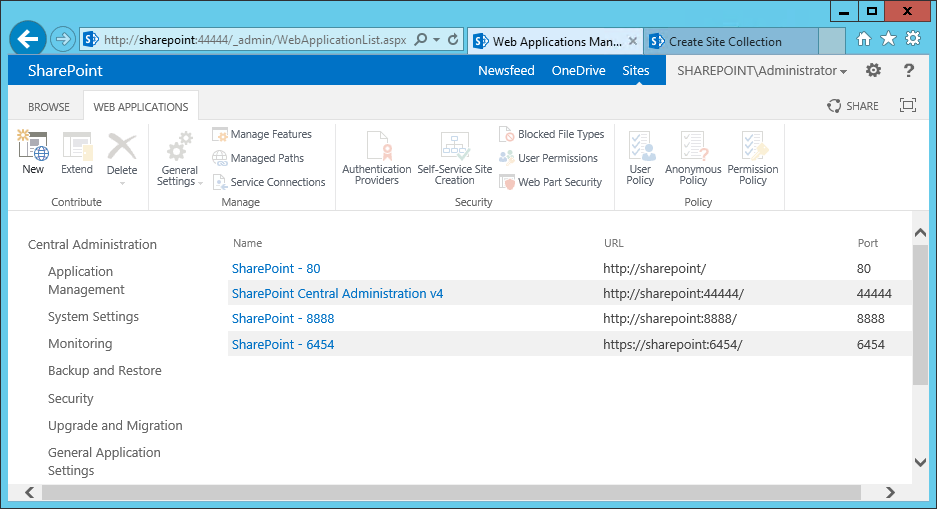Click the Delete web application icon
937x509 pixels.
coord(122,147)
